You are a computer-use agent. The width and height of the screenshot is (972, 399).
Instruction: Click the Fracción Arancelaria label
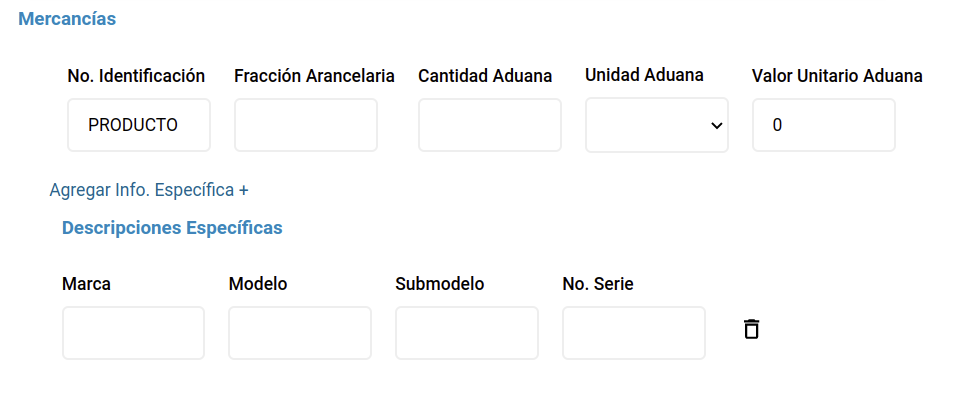pos(314,76)
